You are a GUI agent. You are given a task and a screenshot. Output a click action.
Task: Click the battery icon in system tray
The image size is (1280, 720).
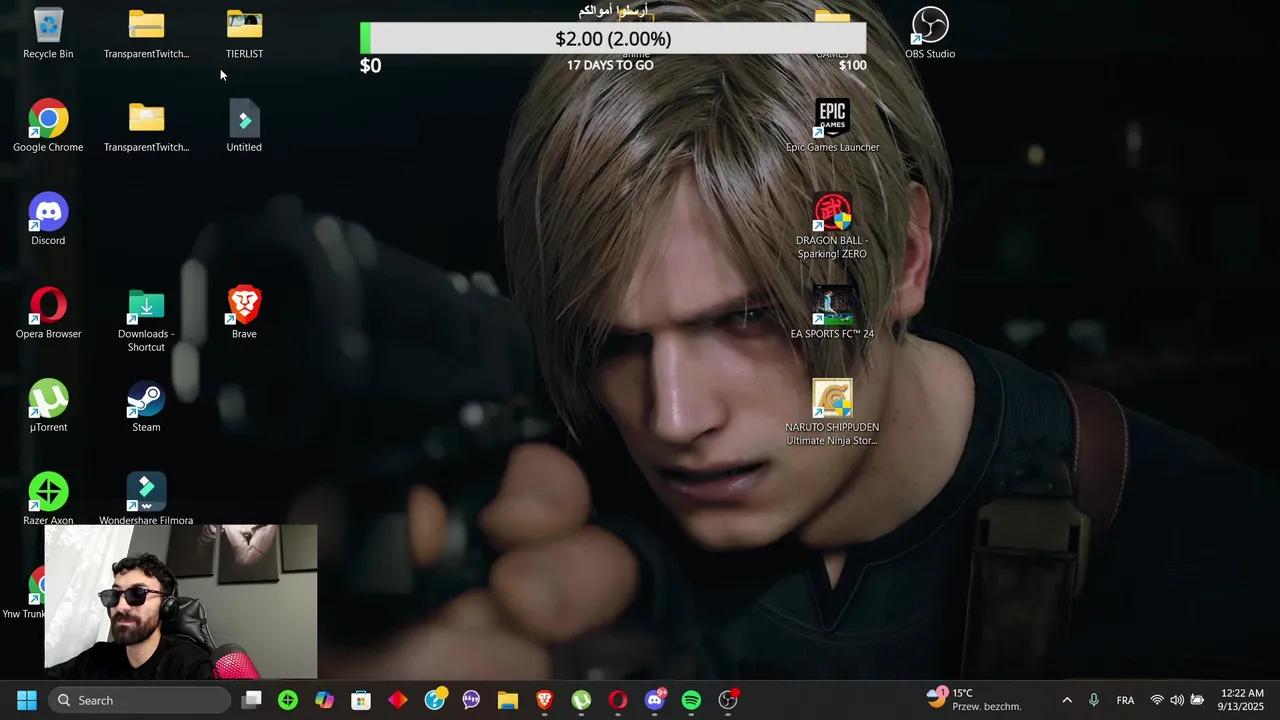(1197, 700)
